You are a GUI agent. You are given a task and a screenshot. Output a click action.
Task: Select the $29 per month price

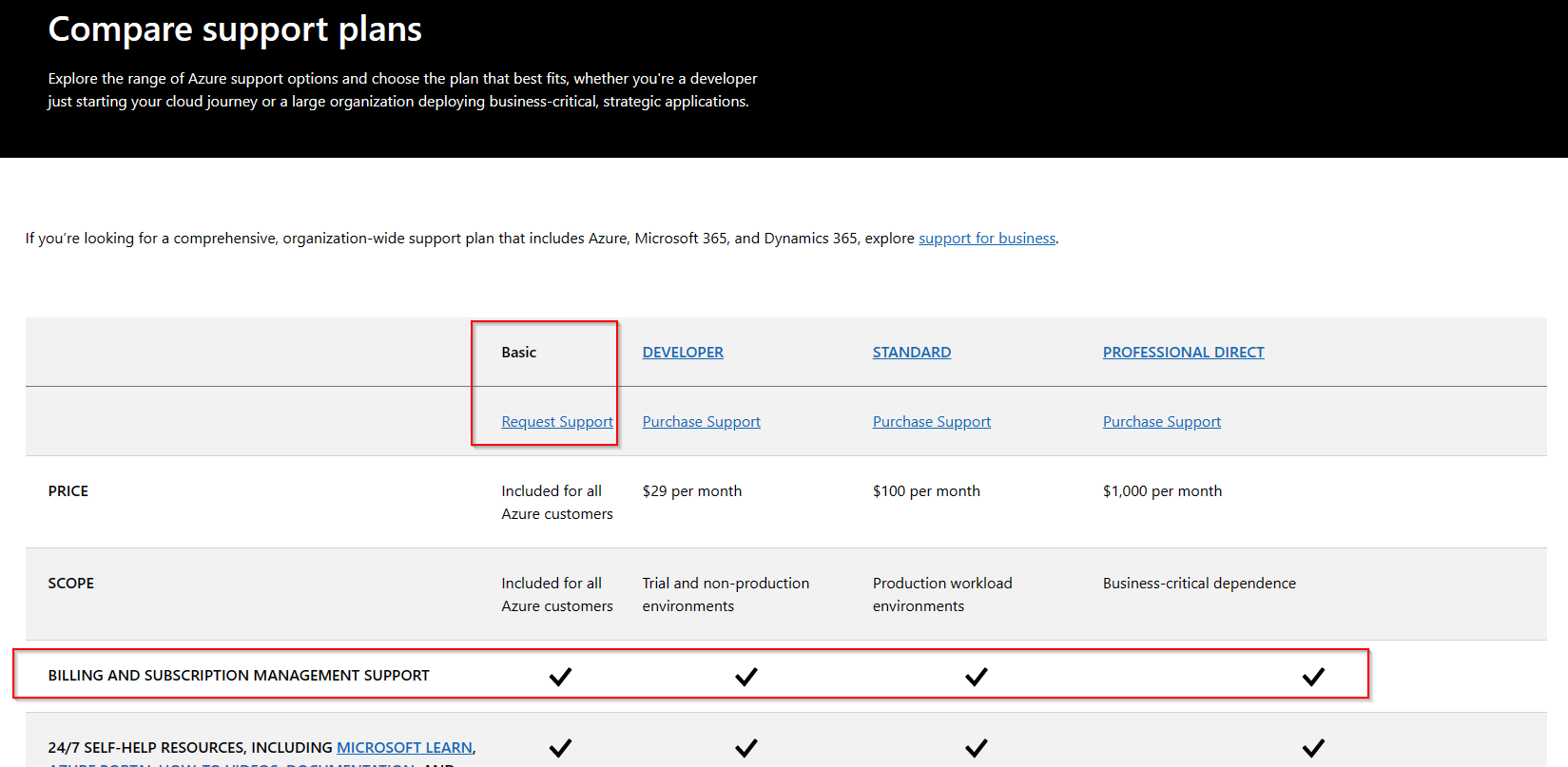tap(692, 491)
